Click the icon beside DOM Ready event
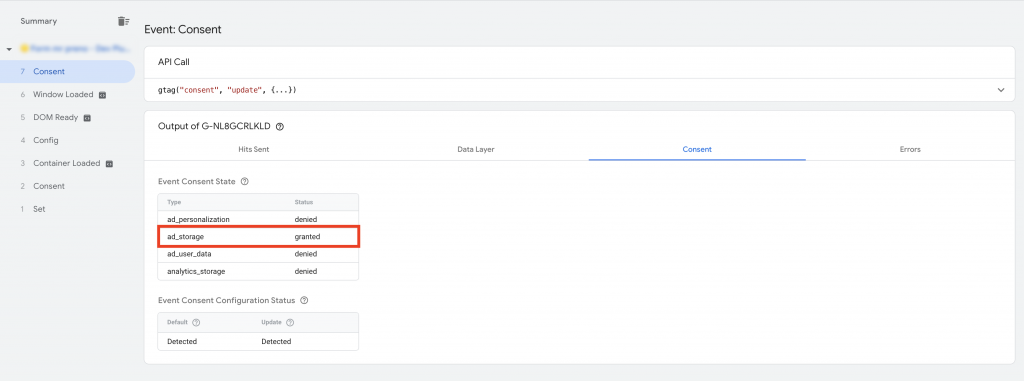The height and width of the screenshot is (381, 1024). 88,118
